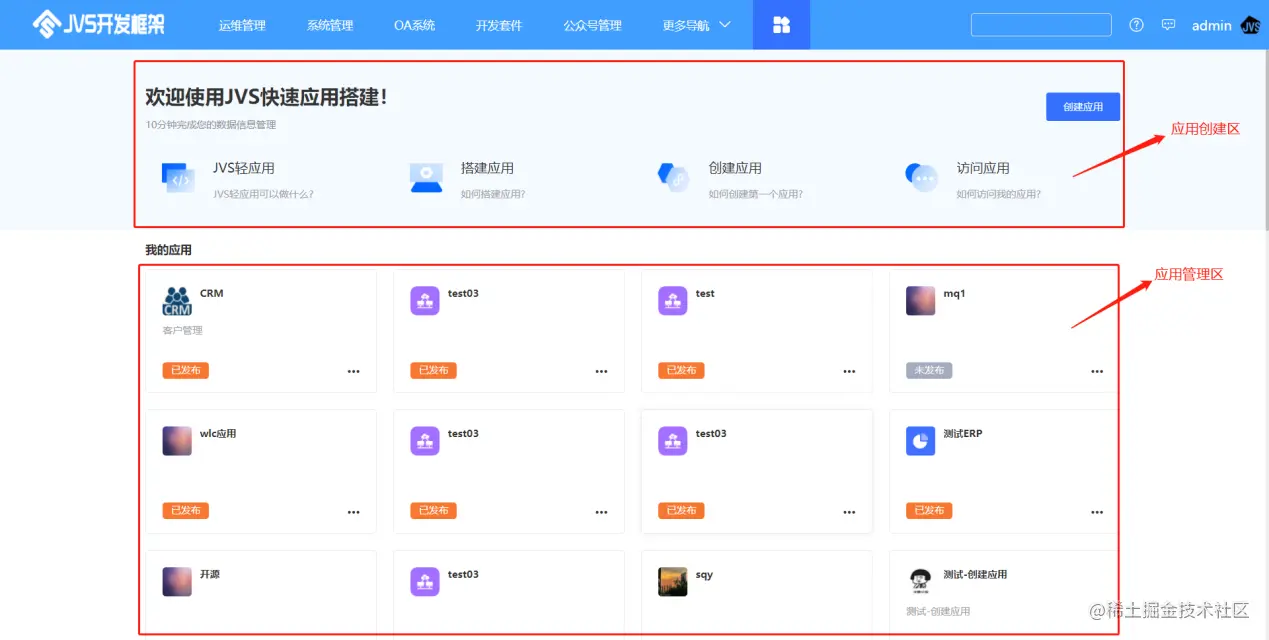Select the highlighted app-grid icon tab

click(x=781, y=25)
